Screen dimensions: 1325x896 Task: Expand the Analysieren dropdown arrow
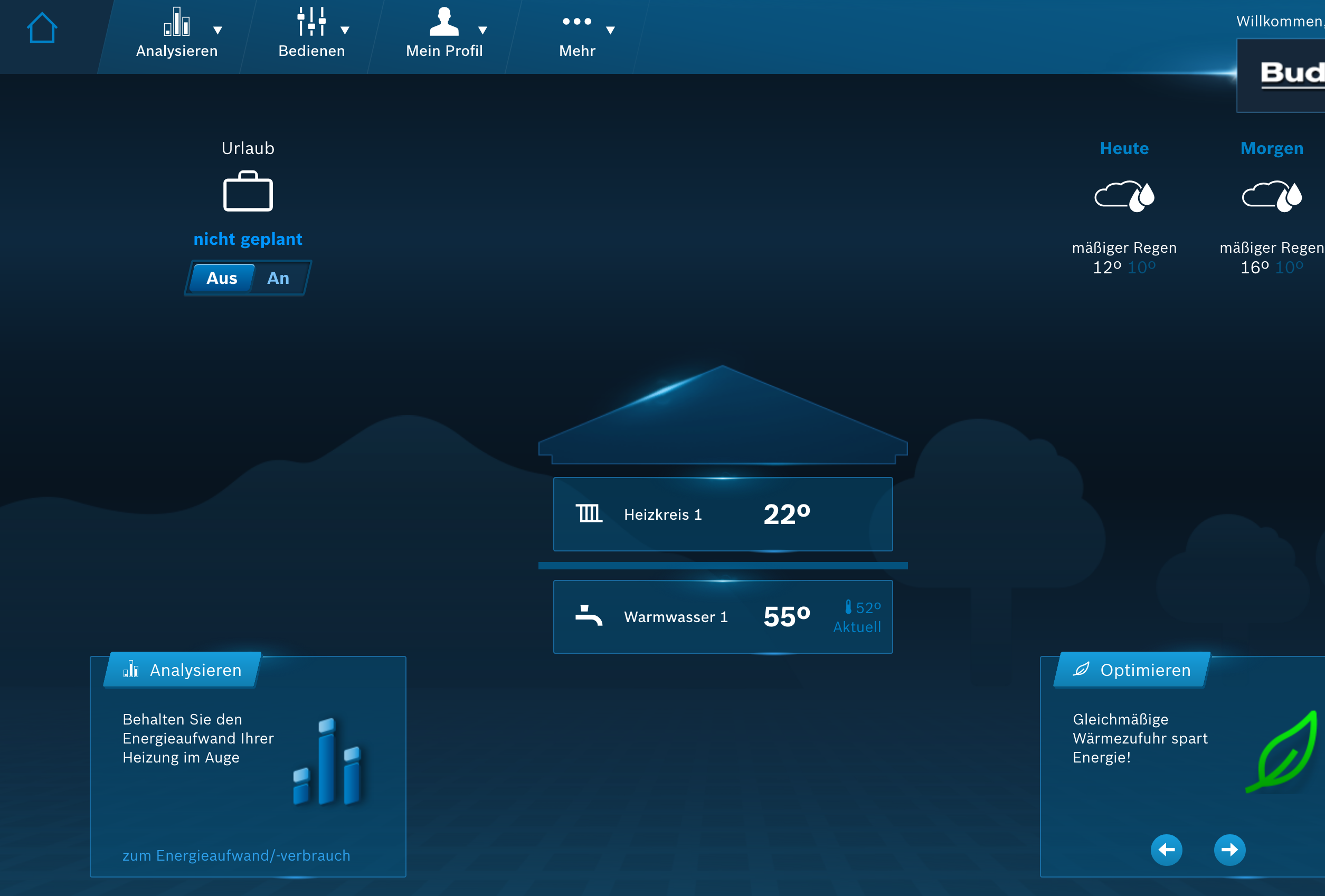(217, 30)
